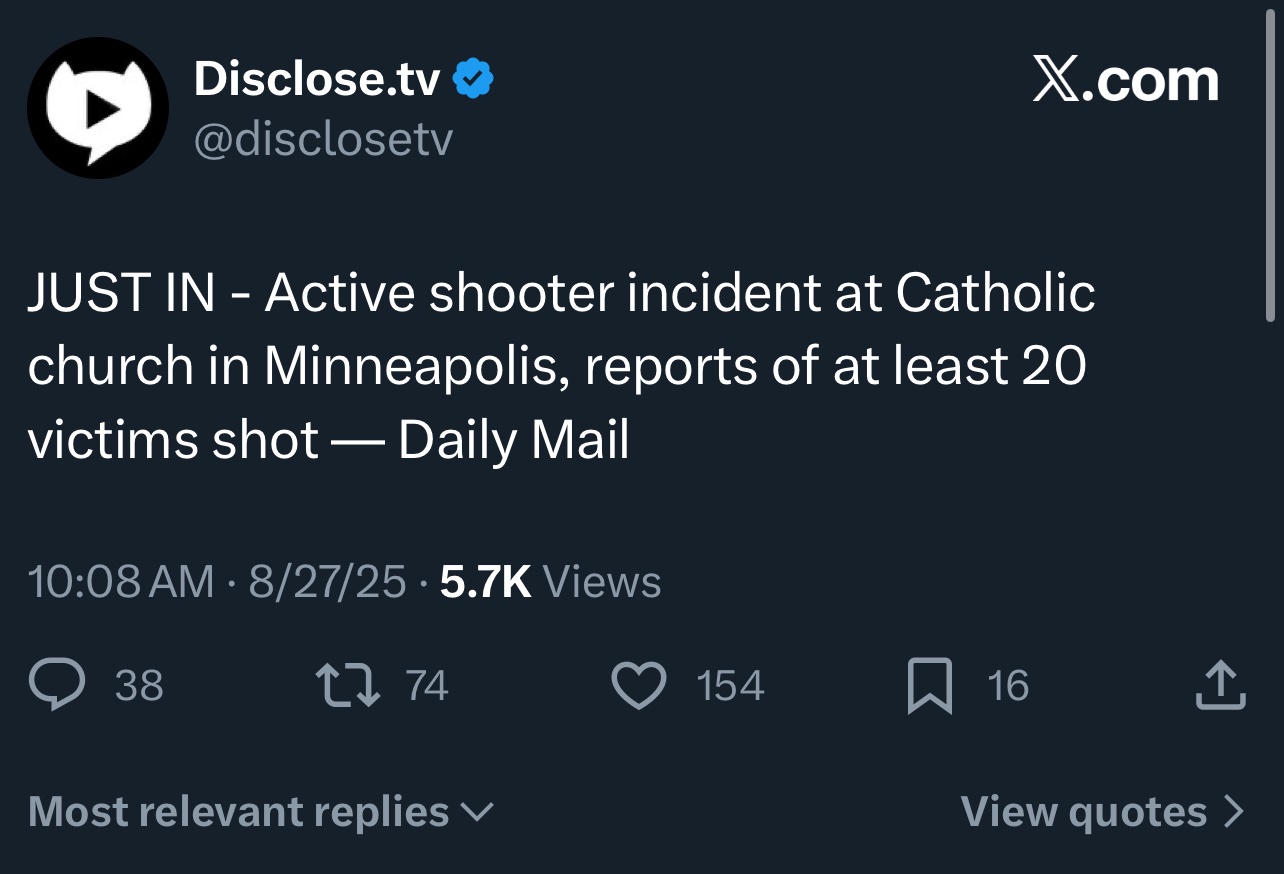Open the Disclose.tv profile avatar

tap(97, 108)
